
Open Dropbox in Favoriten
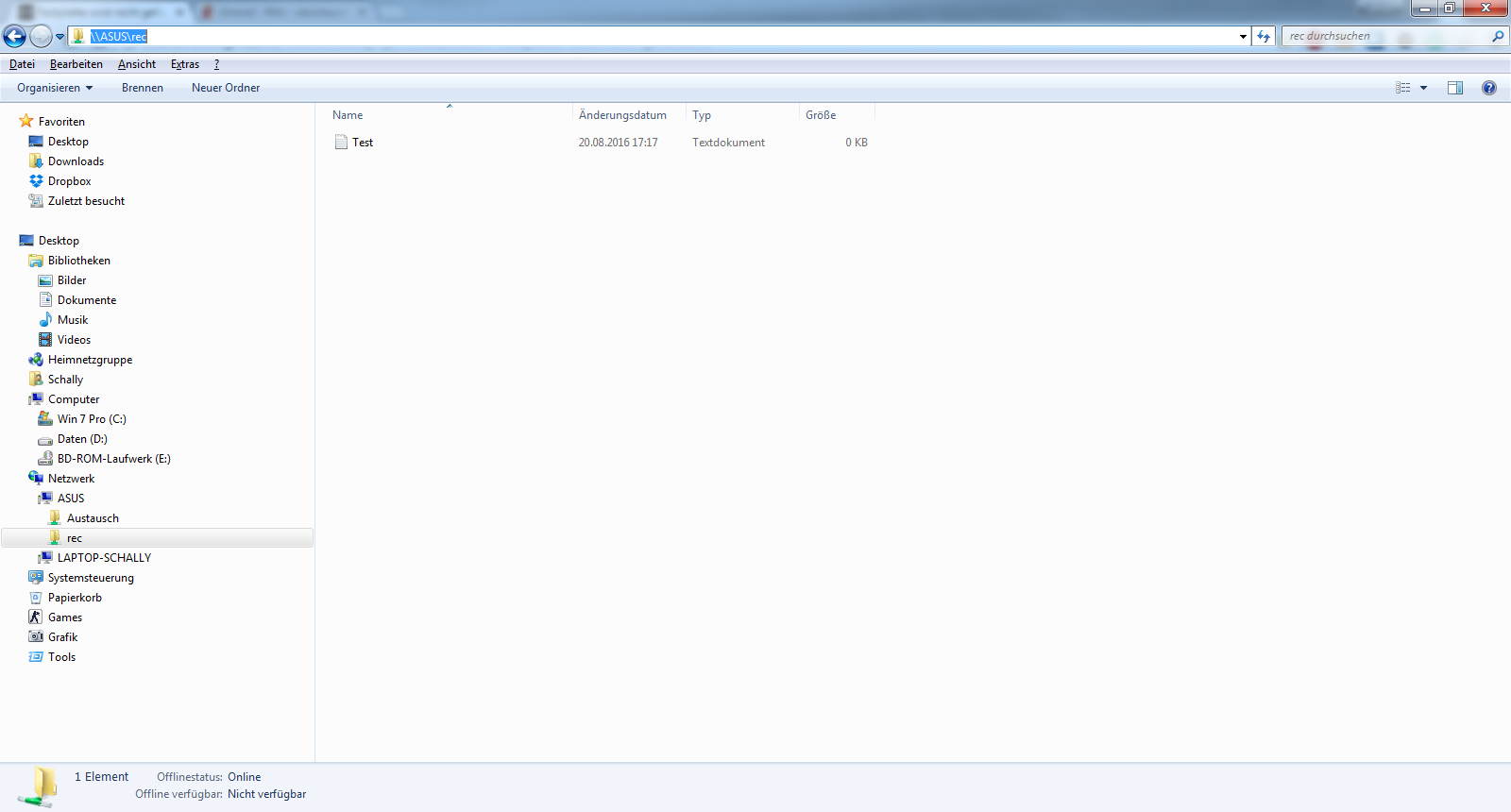(69, 181)
